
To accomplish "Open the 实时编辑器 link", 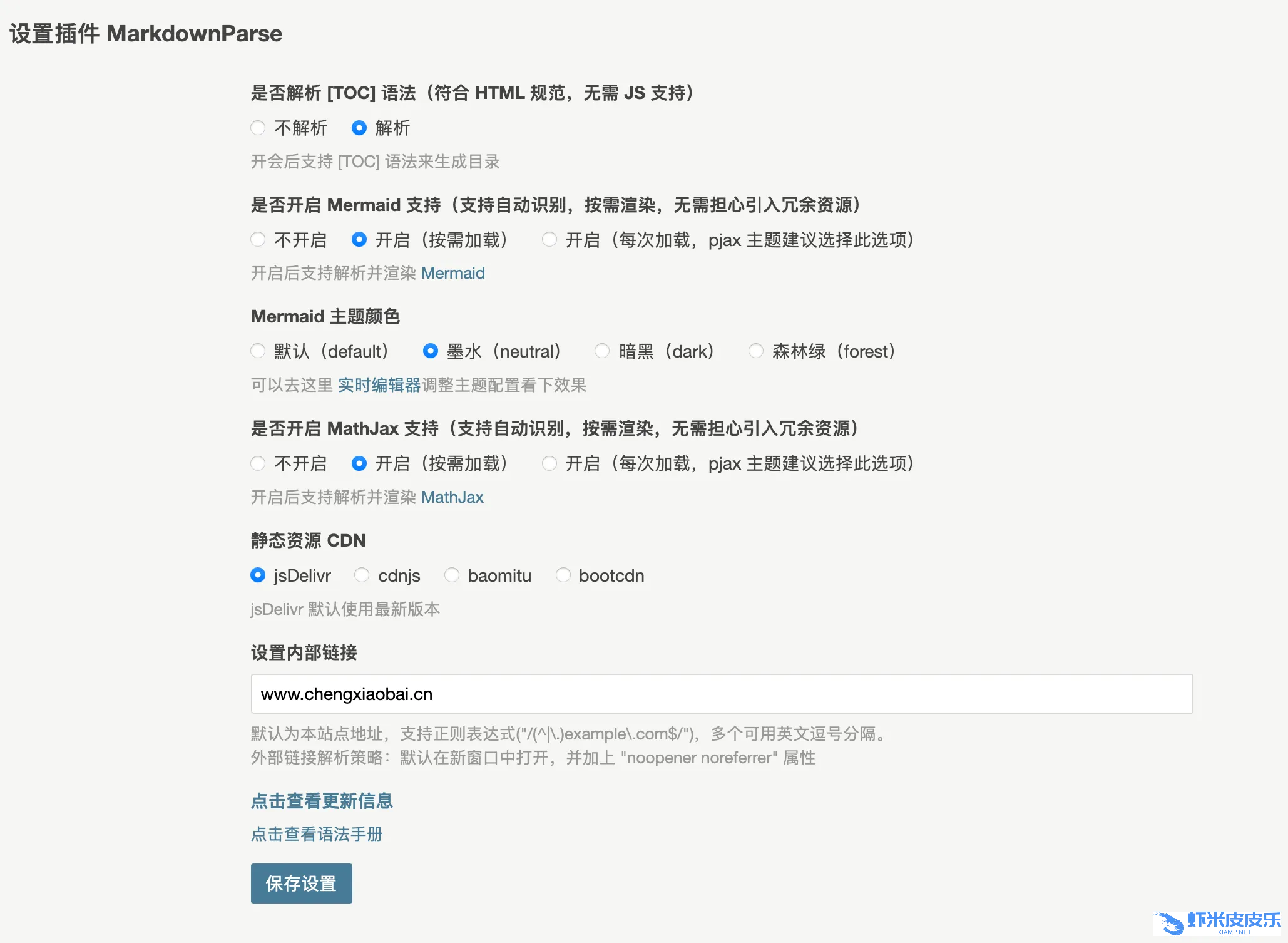I will 379,385.
